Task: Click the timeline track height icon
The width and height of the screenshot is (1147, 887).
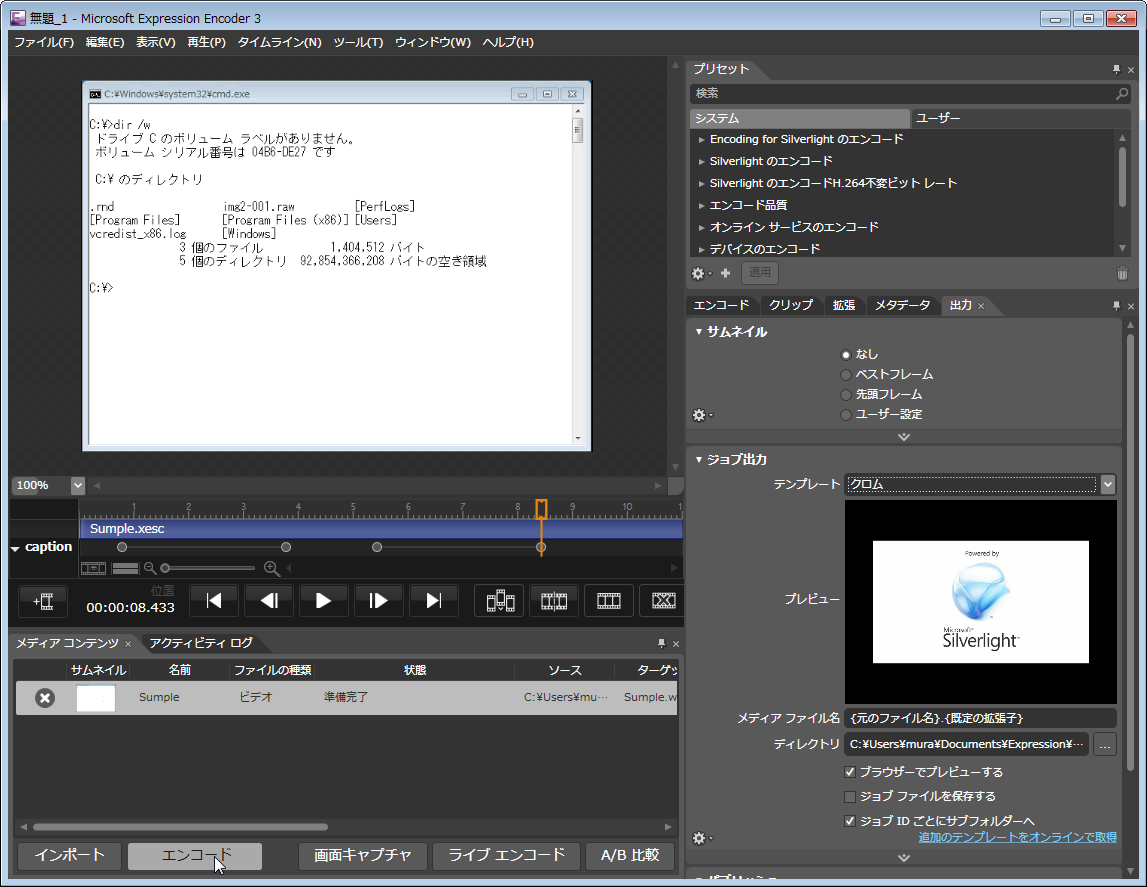Action: point(125,568)
